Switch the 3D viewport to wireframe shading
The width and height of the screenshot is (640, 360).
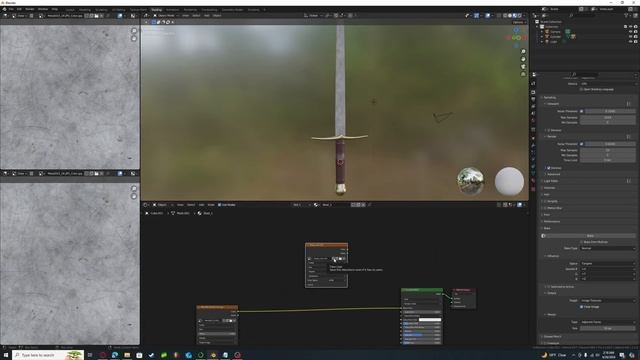(x=505, y=16)
